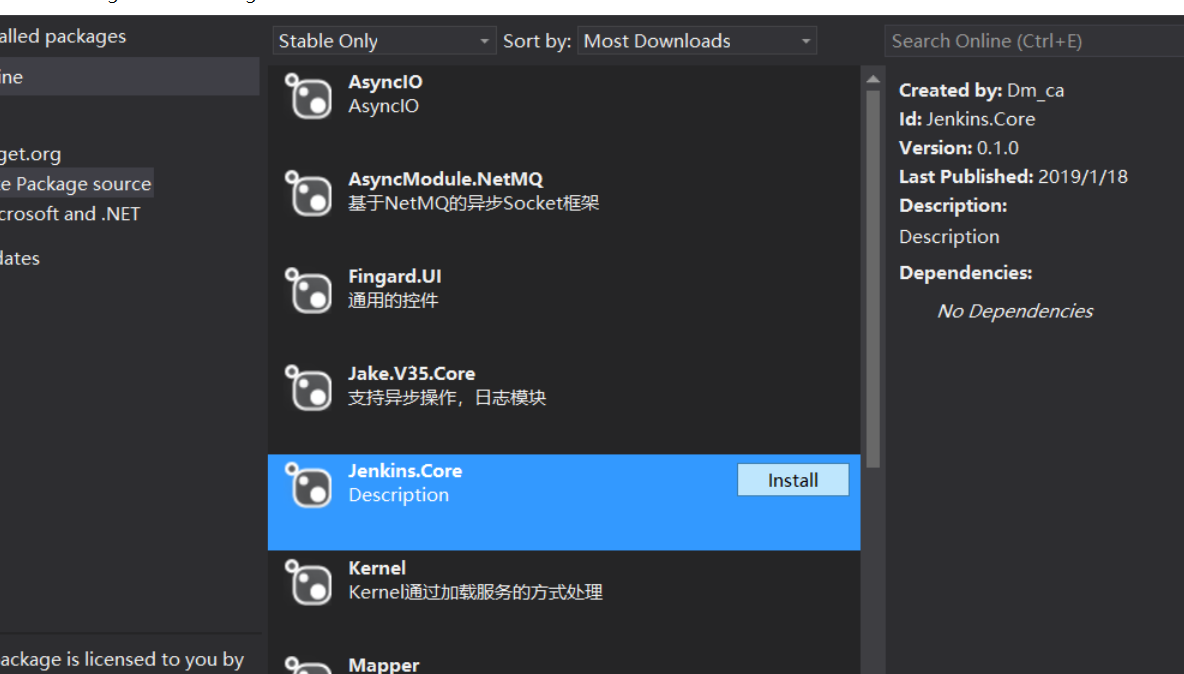The image size is (1184, 674).
Task: Click the Id Jenkins.Core detail line
Action: [x=967, y=119]
